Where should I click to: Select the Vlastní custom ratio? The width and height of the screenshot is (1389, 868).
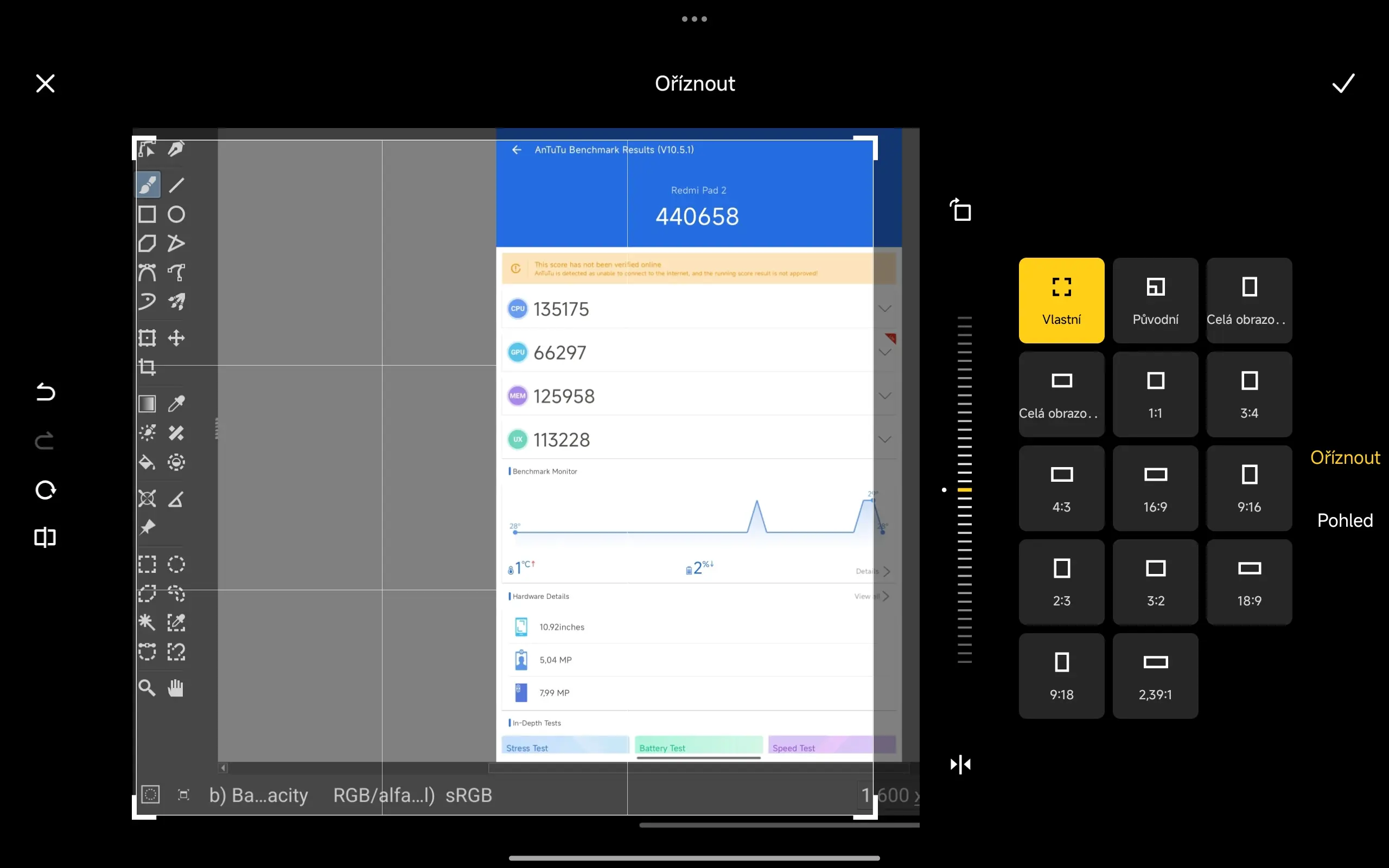coord(1061,300)
